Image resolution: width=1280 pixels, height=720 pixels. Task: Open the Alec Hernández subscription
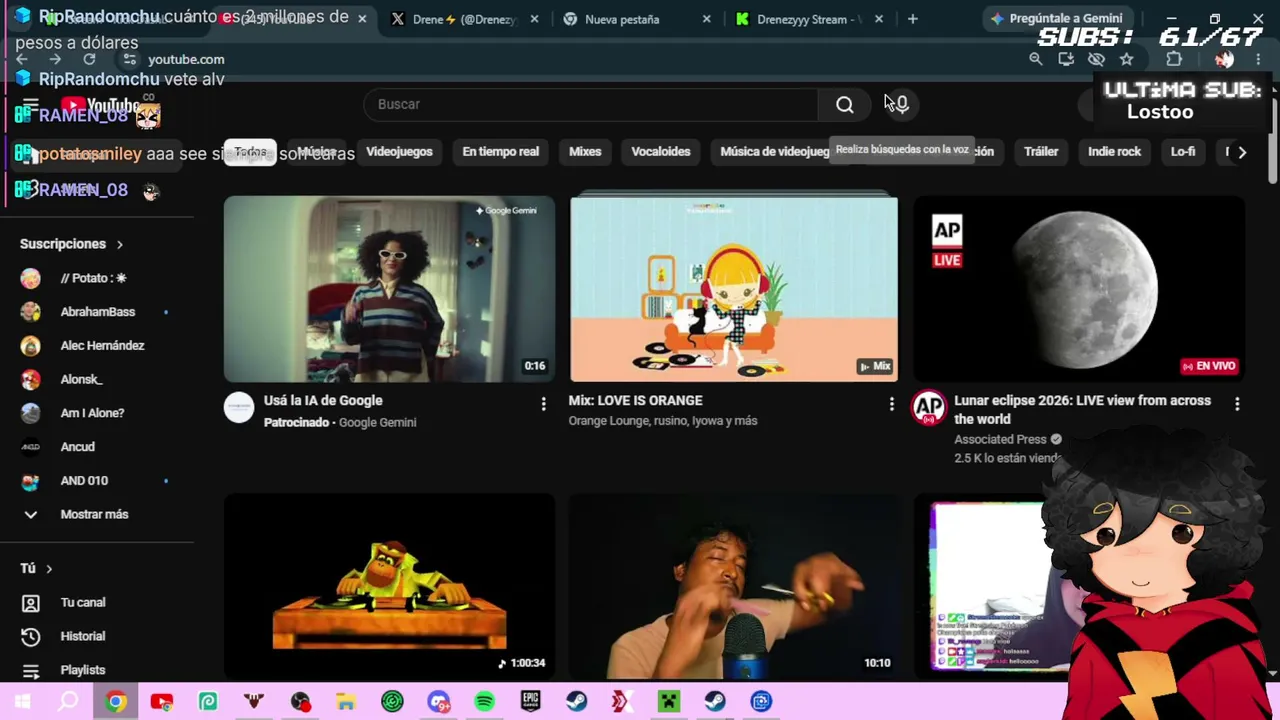tap(97, 346)
